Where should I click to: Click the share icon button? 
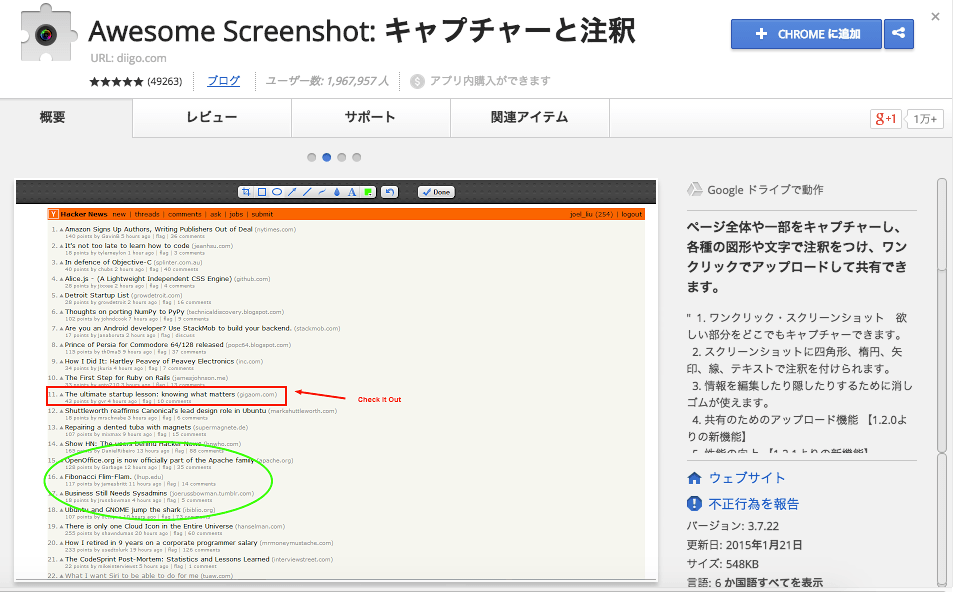pos(899,33)
